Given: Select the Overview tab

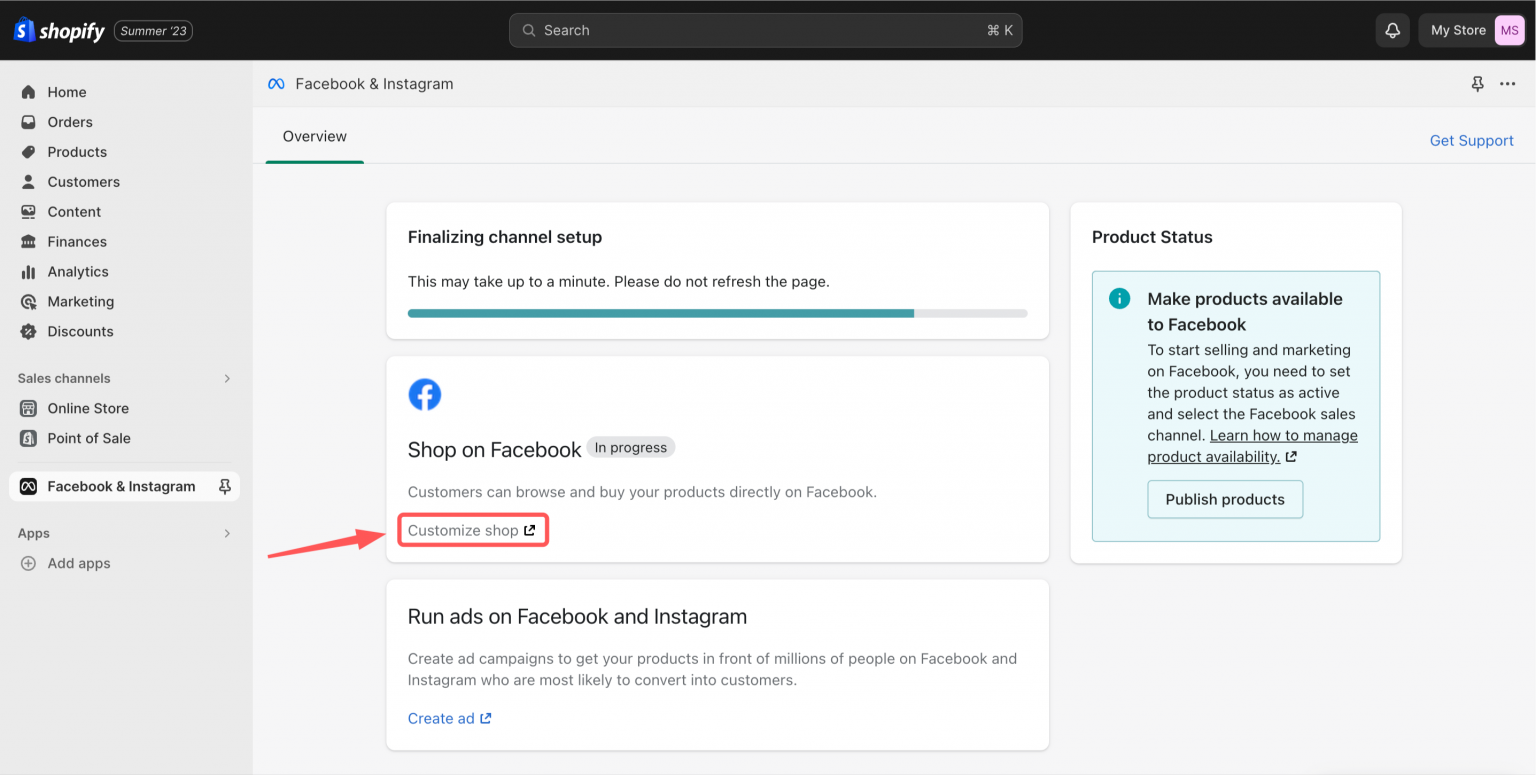Looking at the screenshot, I should pyautogui.click(x=314, y=136).
